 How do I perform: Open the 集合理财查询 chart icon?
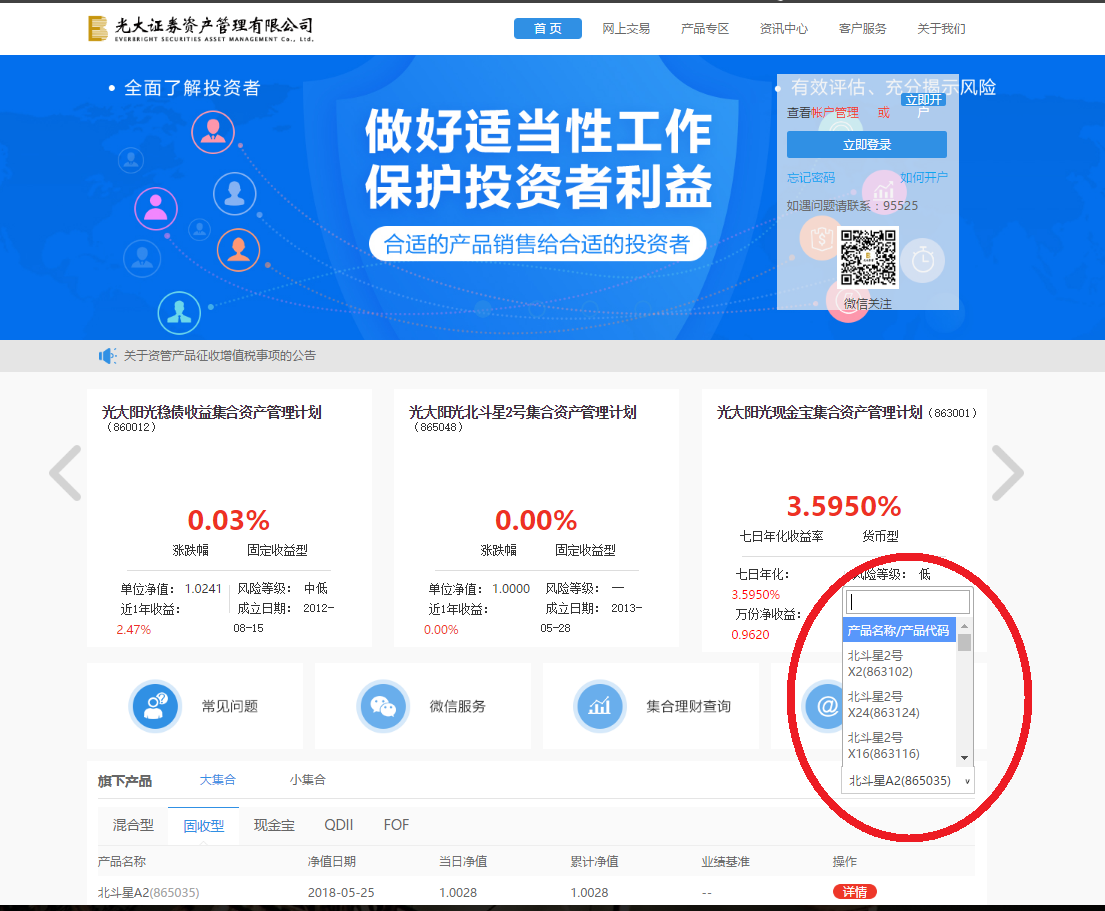(600, 706)
